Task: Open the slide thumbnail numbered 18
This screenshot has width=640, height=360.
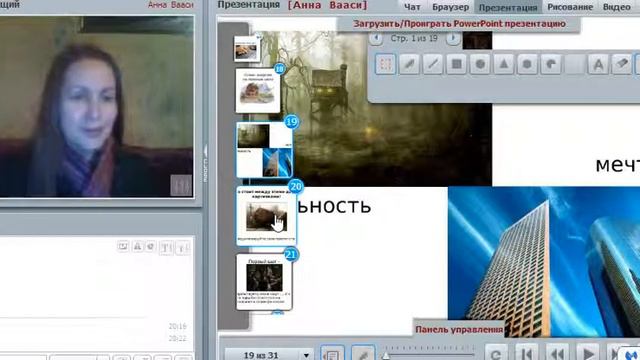Action: (x=258, y=90)
